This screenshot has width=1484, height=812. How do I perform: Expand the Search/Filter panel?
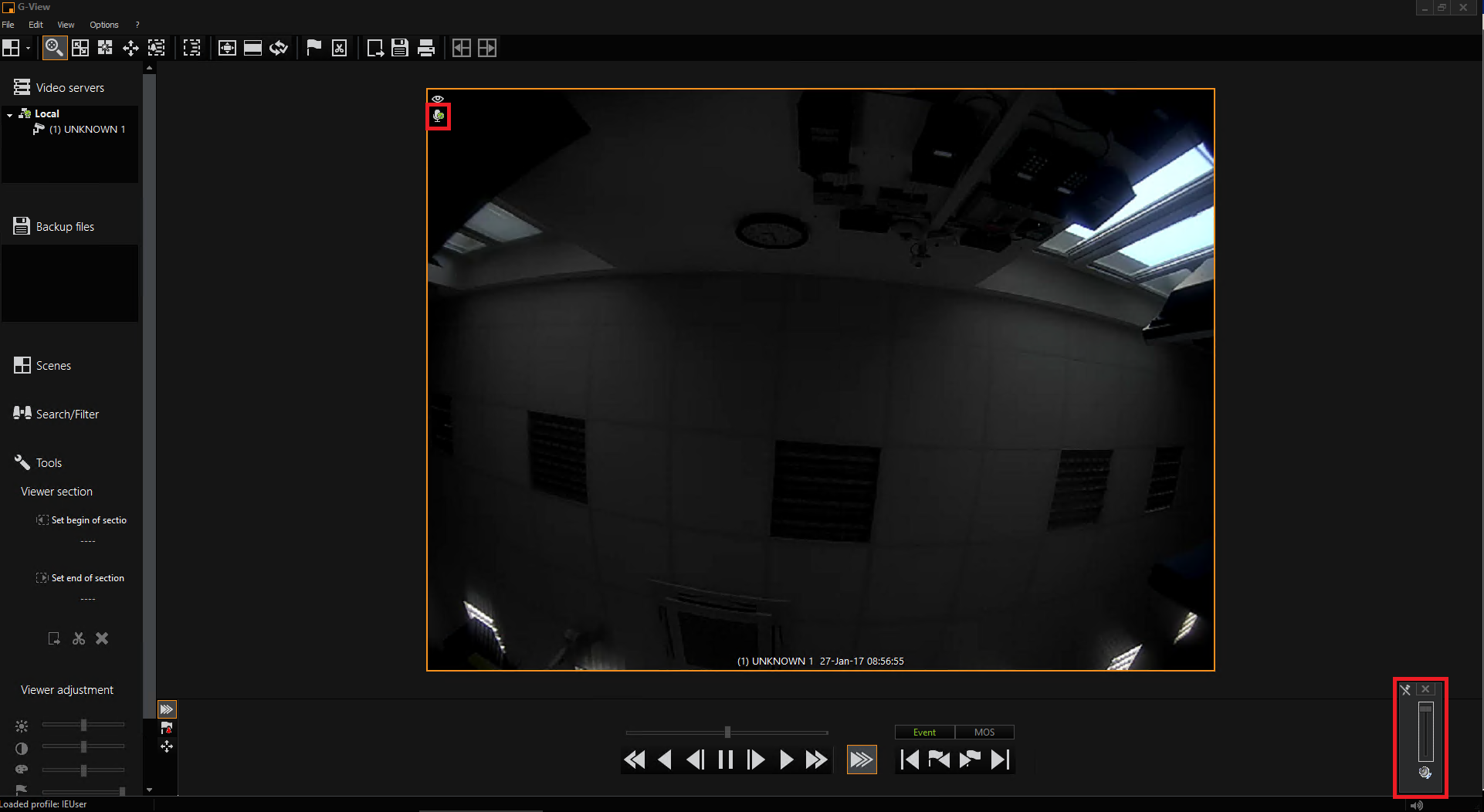[67, 414]
